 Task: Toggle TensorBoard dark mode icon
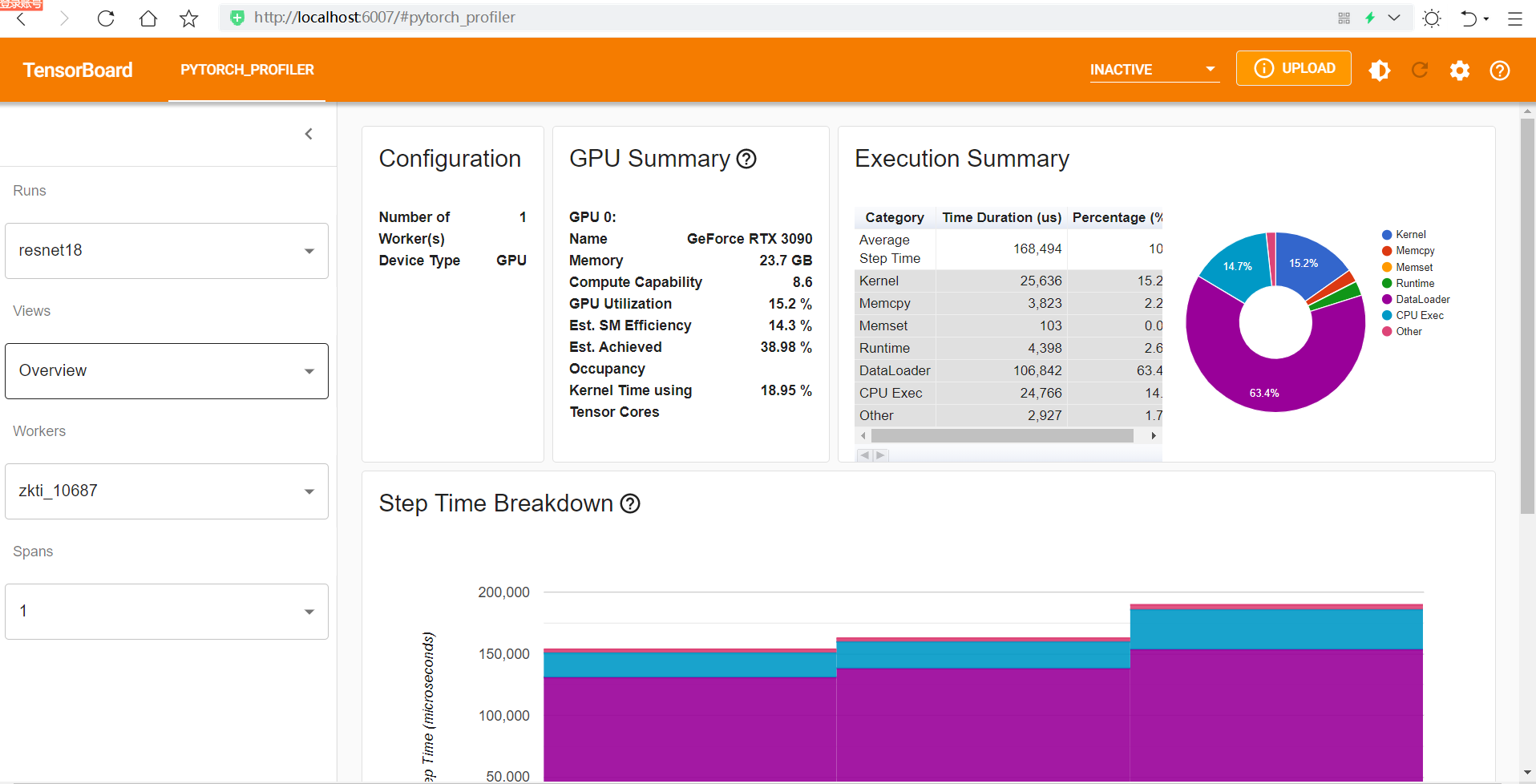point(1380,71)
